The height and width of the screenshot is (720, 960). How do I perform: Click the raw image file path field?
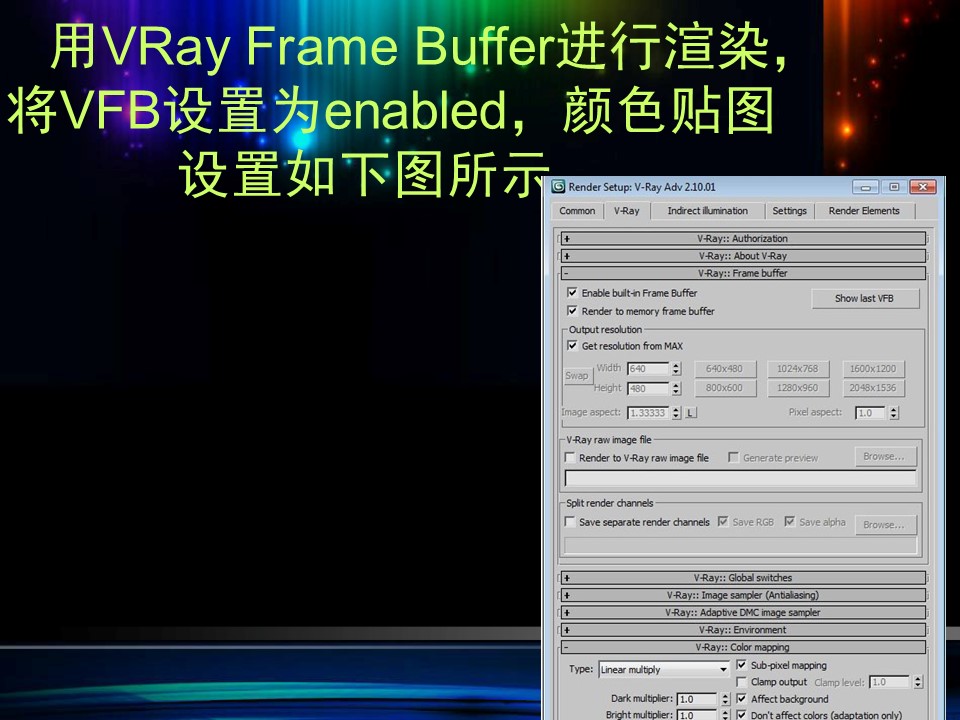coord(741,479)
